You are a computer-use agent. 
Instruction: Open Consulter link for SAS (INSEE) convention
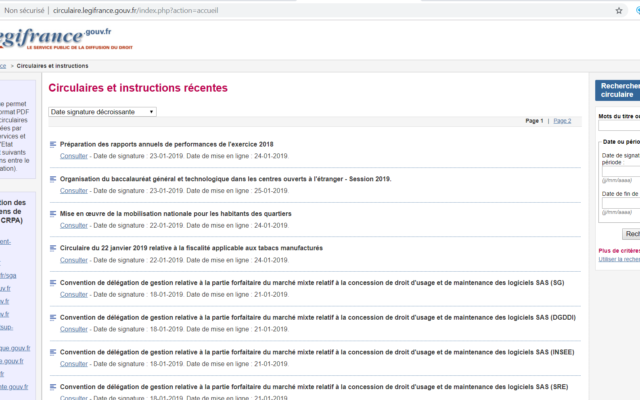pos(74,364)
